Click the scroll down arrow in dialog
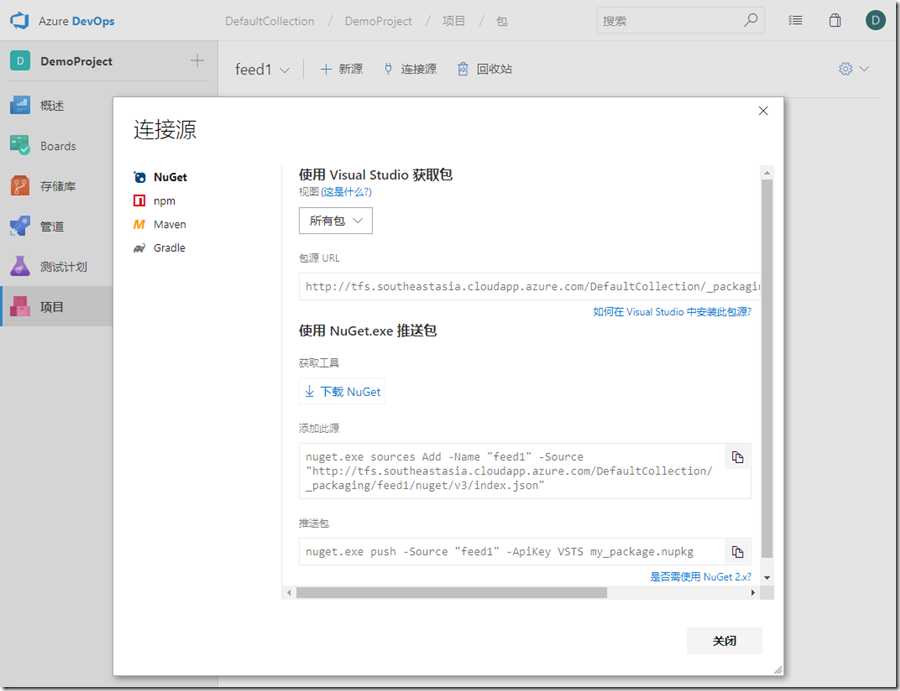 click(x=767, y=577)
